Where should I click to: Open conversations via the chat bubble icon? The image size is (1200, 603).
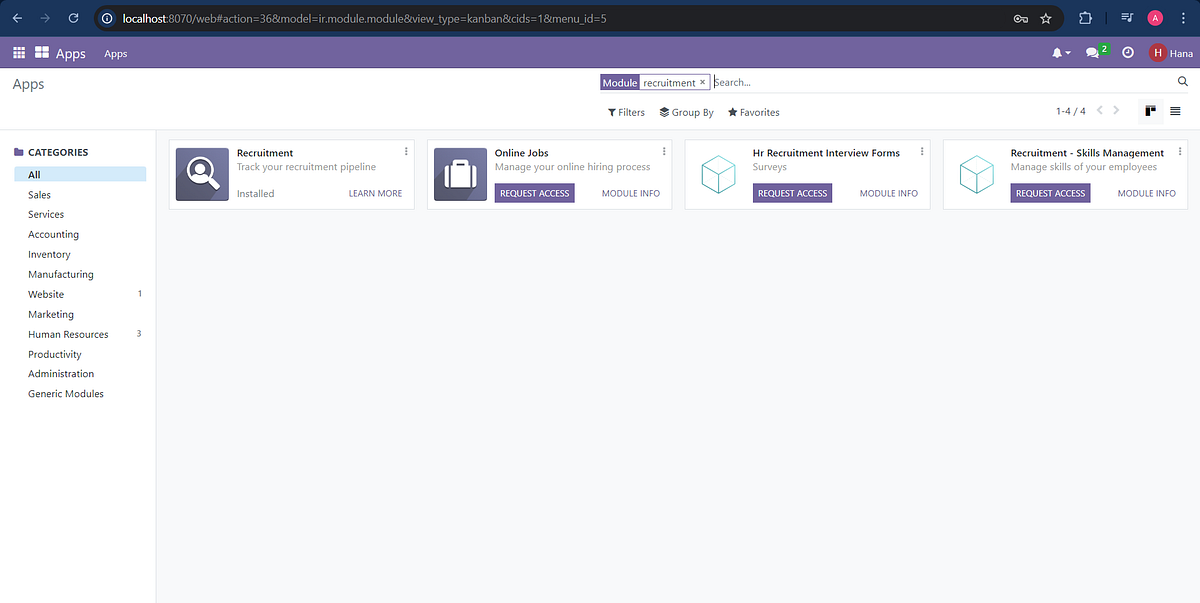coord(1093,52)
